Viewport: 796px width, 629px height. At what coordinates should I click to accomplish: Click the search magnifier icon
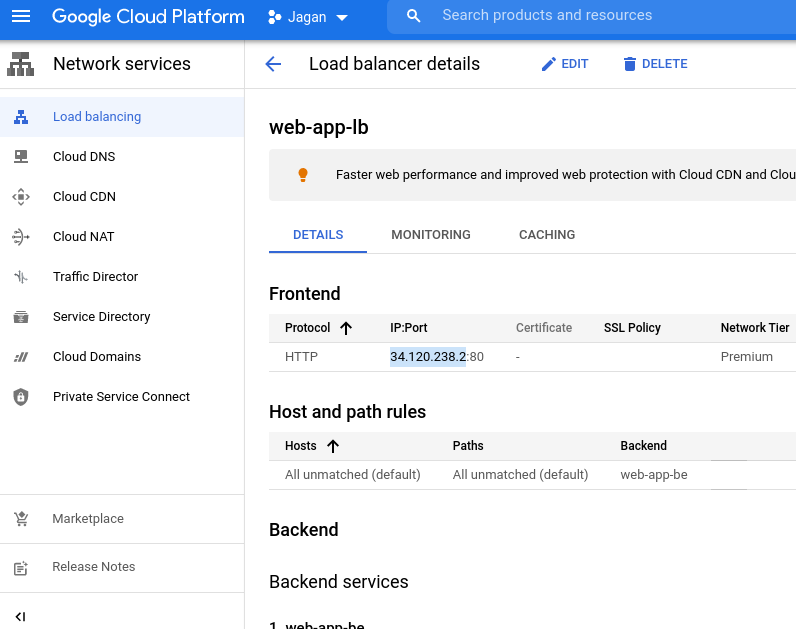click(414, 16)
